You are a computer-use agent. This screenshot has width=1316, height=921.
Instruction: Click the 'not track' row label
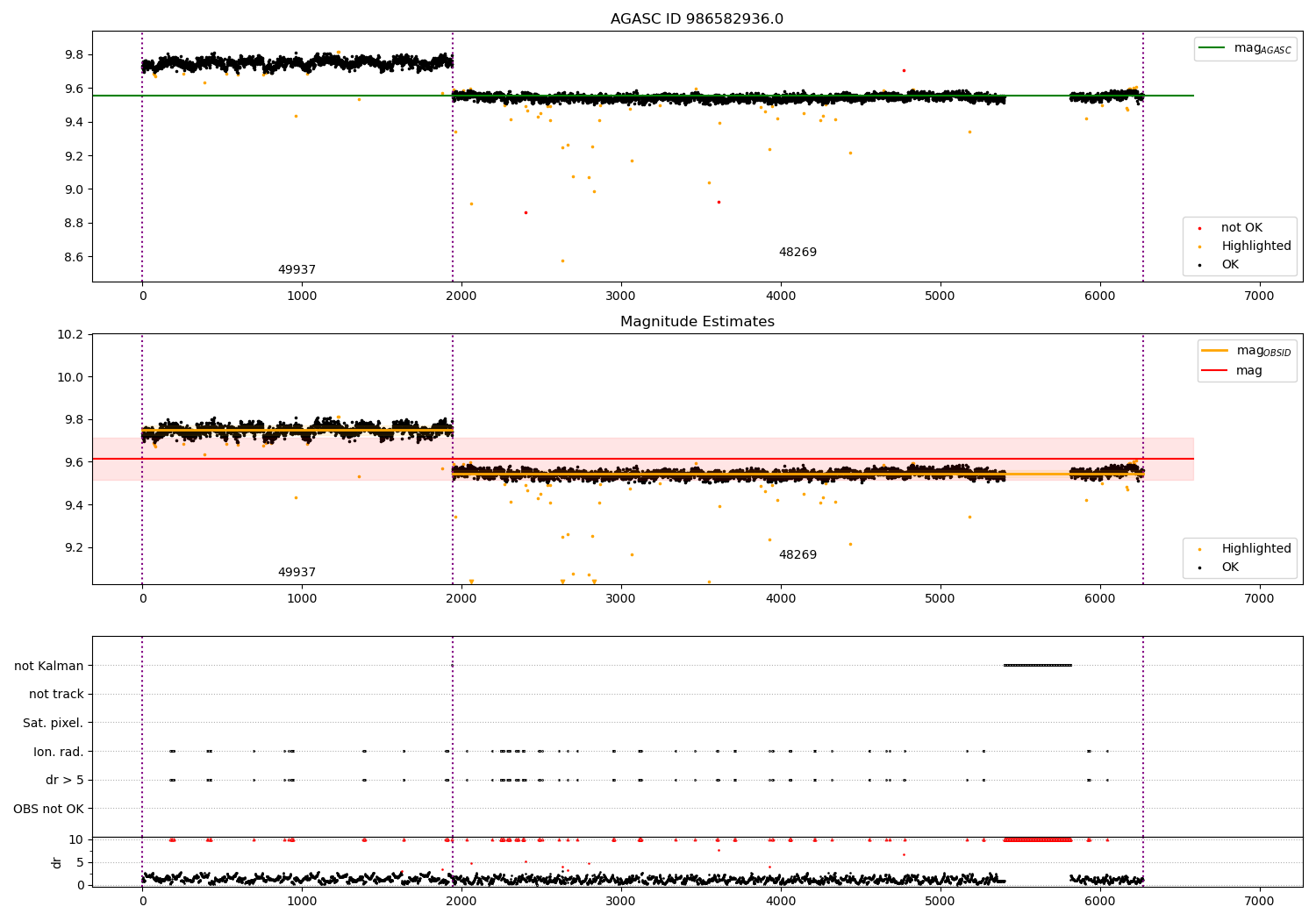(x=56, y=694)
